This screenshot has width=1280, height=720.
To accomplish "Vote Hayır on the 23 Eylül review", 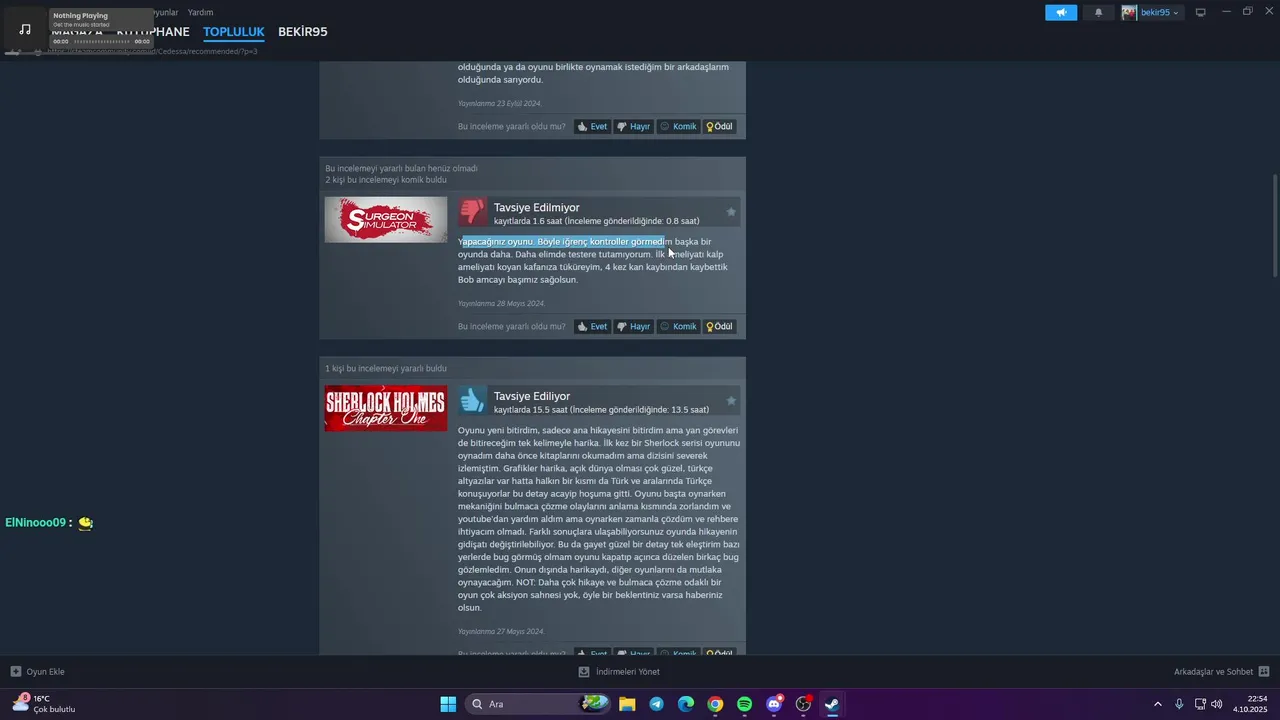I will point(633,127).
